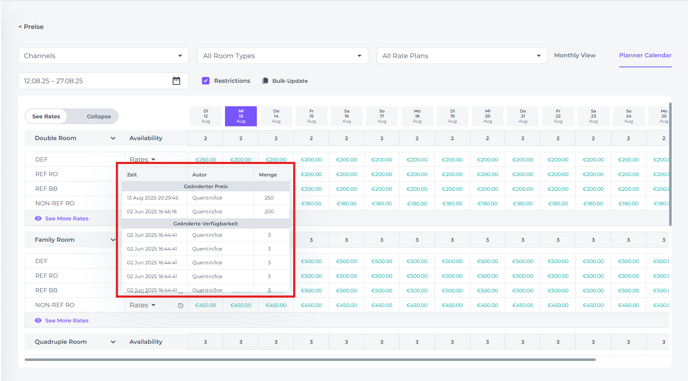Switch to Collapse mode

tap(99, 116)
